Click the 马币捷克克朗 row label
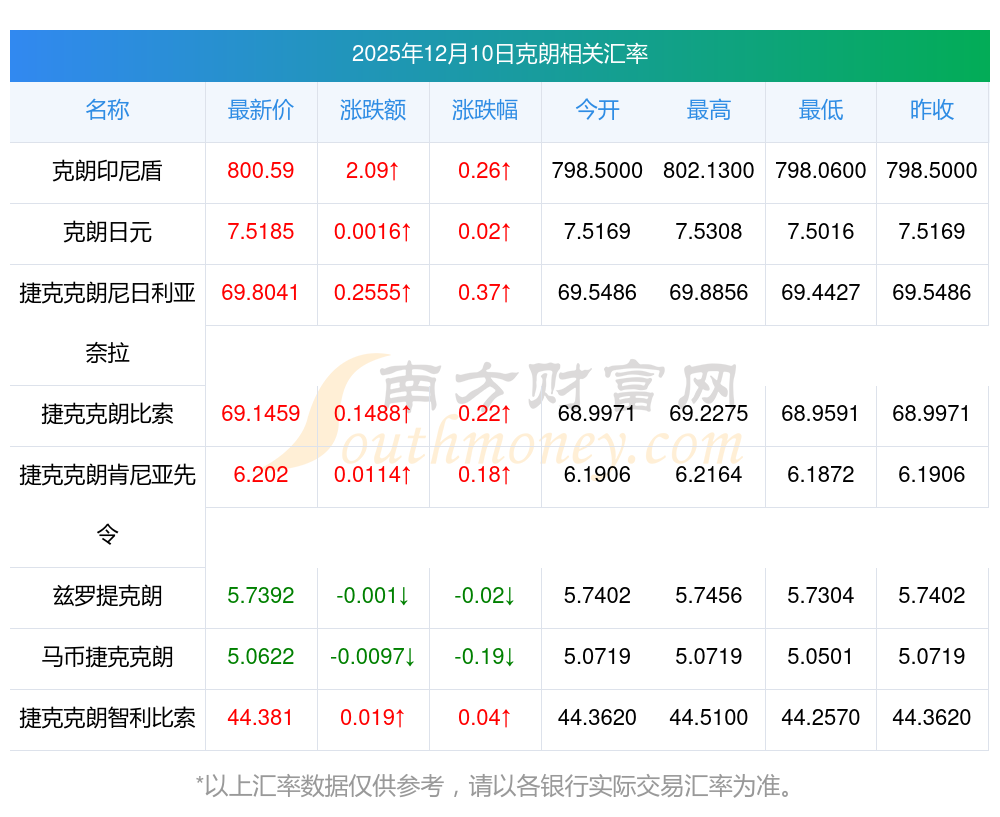The image size is (1000, 817). (107, 656)
